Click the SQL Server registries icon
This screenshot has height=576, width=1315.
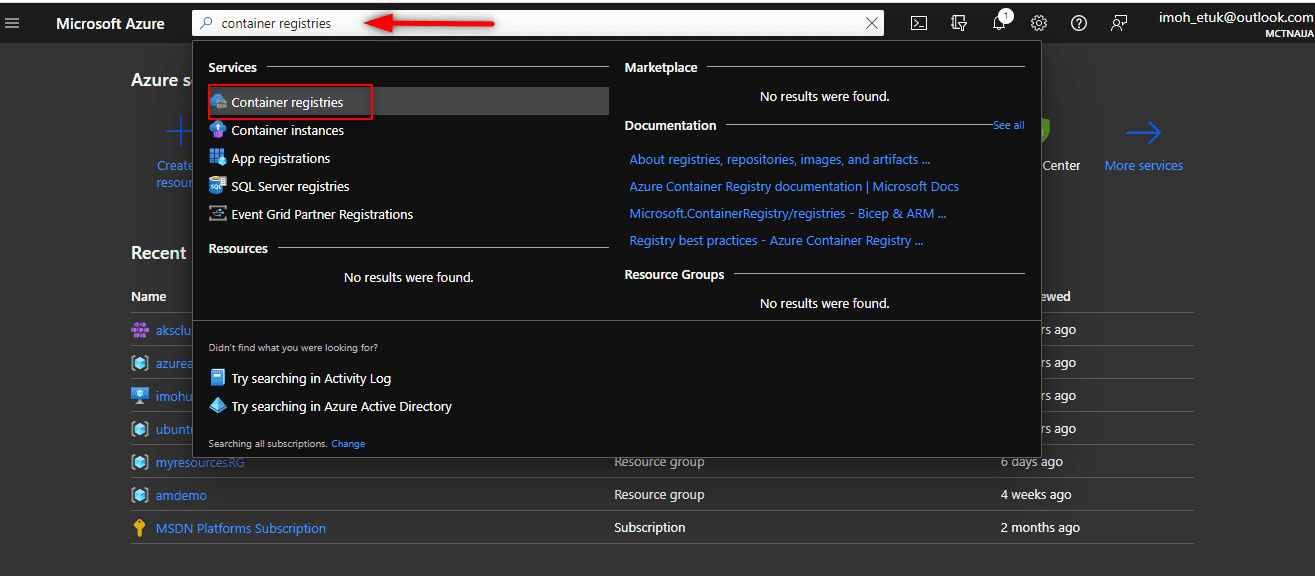217,185
